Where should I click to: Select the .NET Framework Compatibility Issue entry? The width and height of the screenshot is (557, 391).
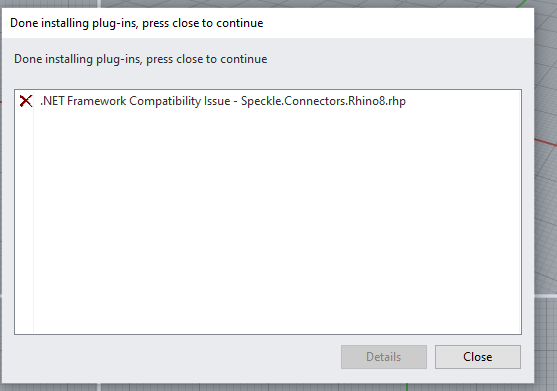click(222, 101)
